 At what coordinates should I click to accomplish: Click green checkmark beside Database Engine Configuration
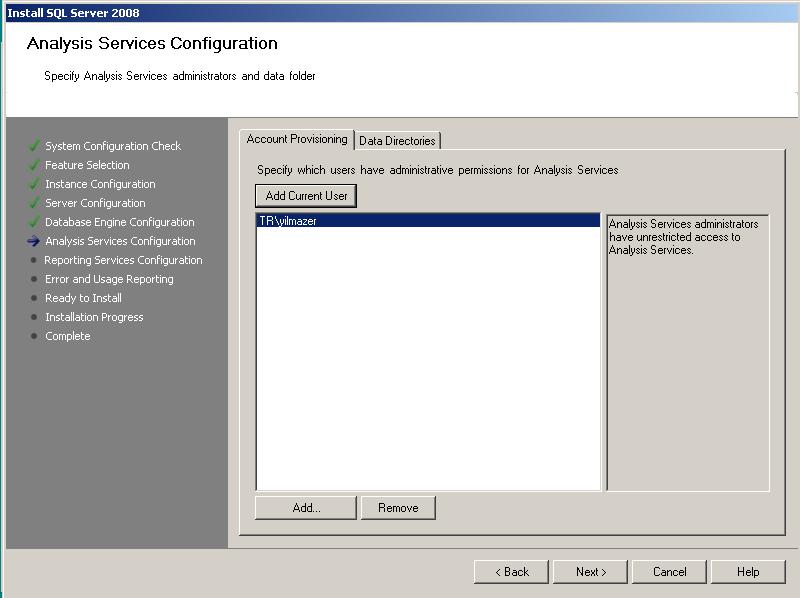point(34,222)
